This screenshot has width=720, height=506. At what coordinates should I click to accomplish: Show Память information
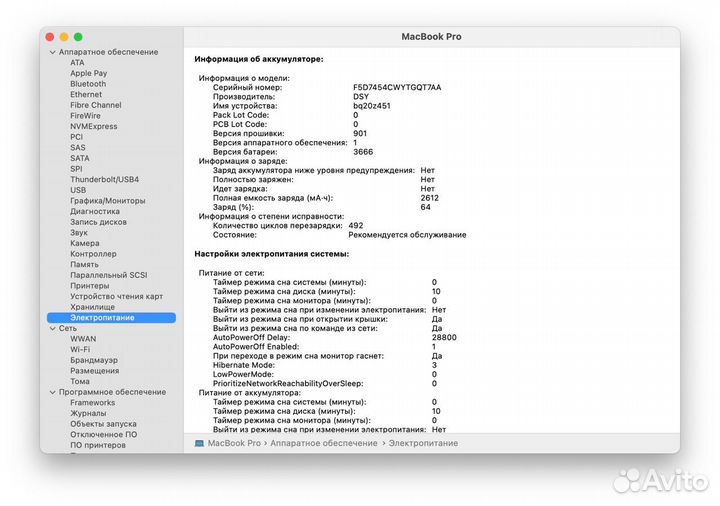pos(84,264)
